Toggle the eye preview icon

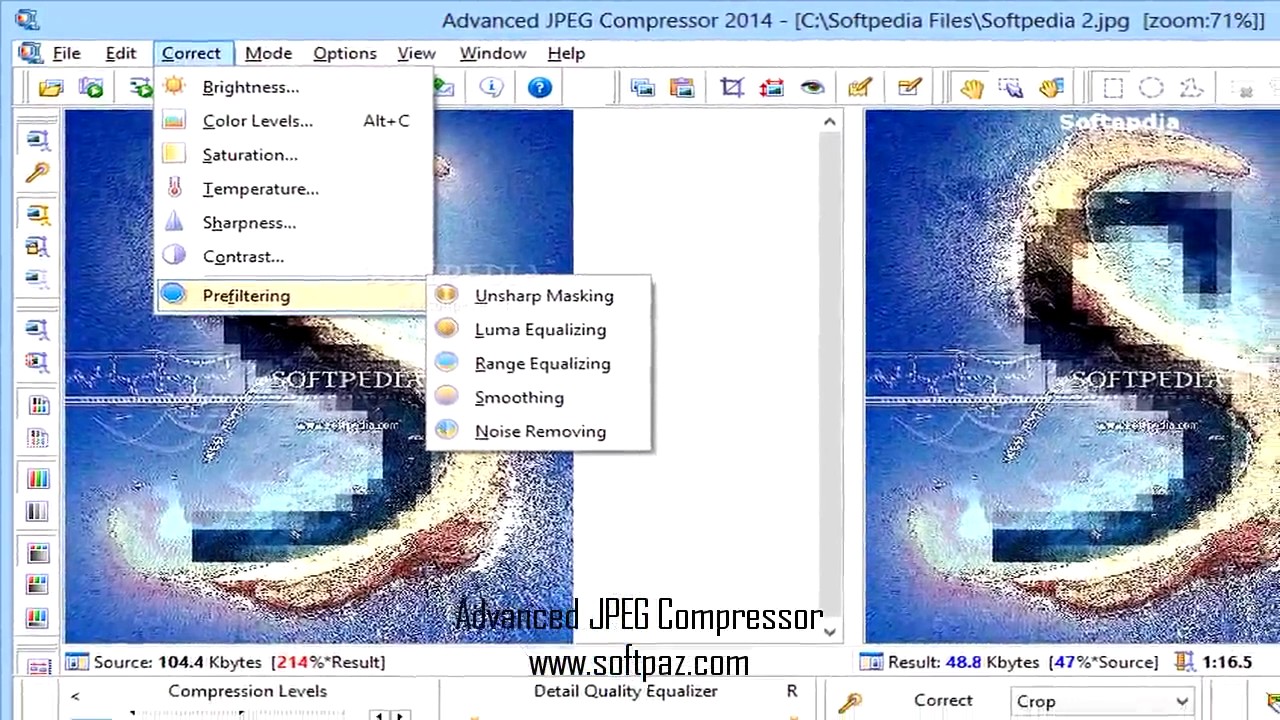click(812, 88)
